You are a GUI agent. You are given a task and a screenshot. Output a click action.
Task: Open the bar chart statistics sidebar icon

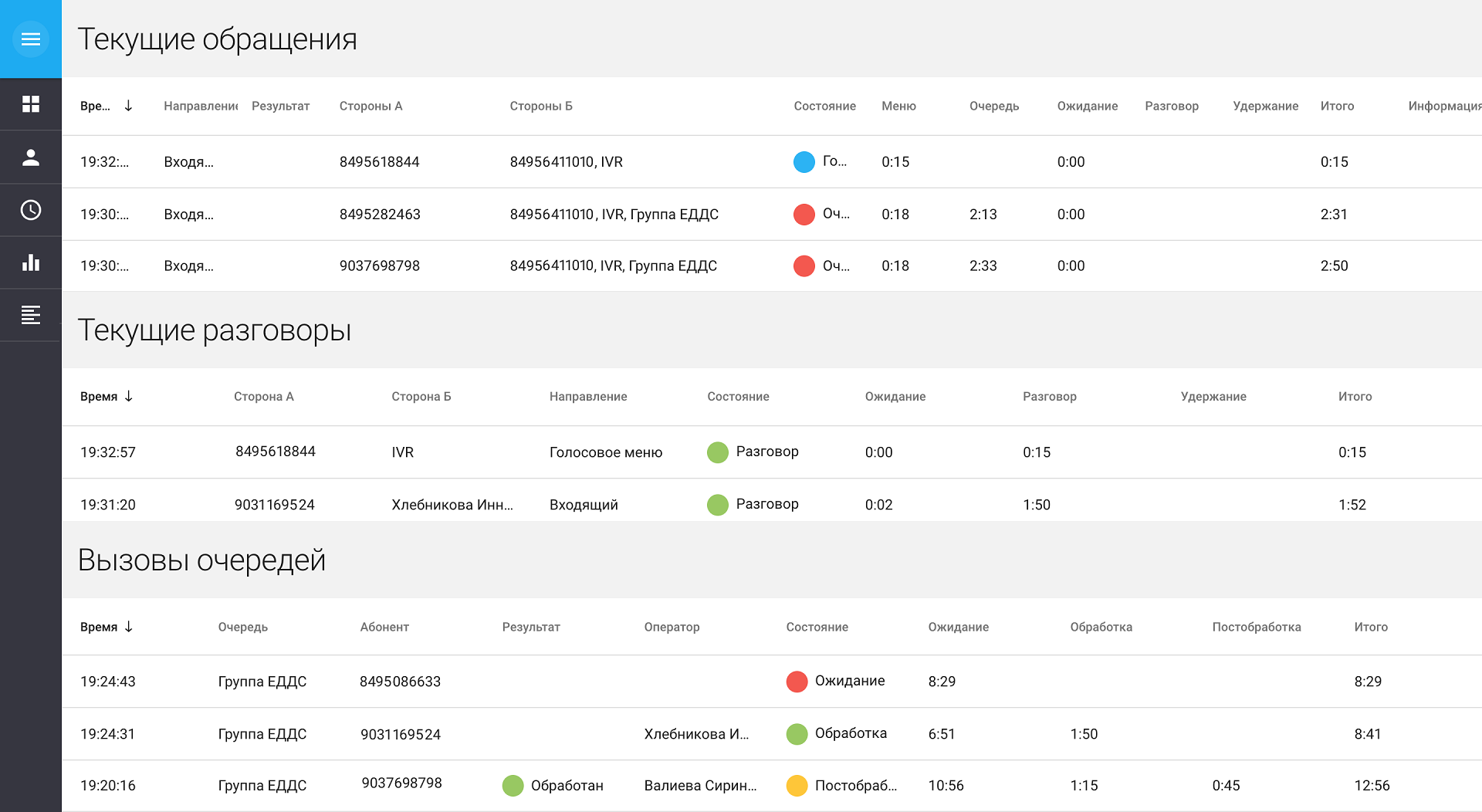31,262
